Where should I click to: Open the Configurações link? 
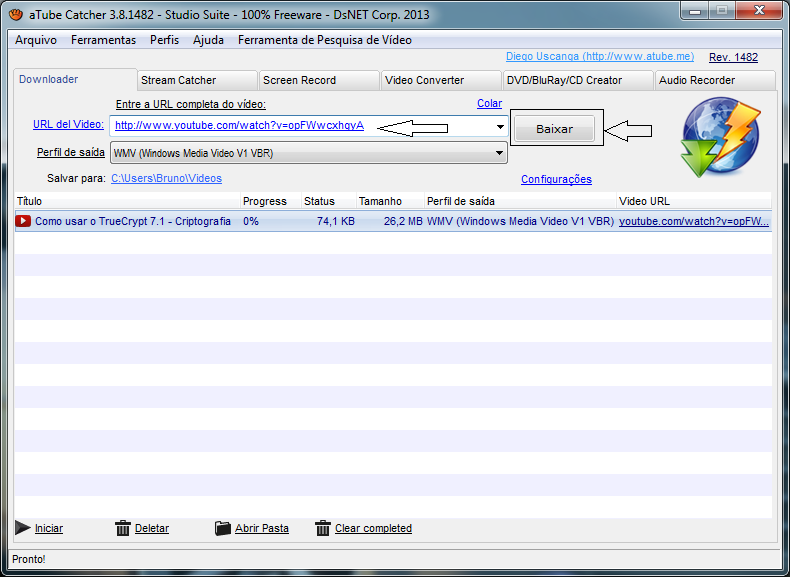click(x=556, y=180)
